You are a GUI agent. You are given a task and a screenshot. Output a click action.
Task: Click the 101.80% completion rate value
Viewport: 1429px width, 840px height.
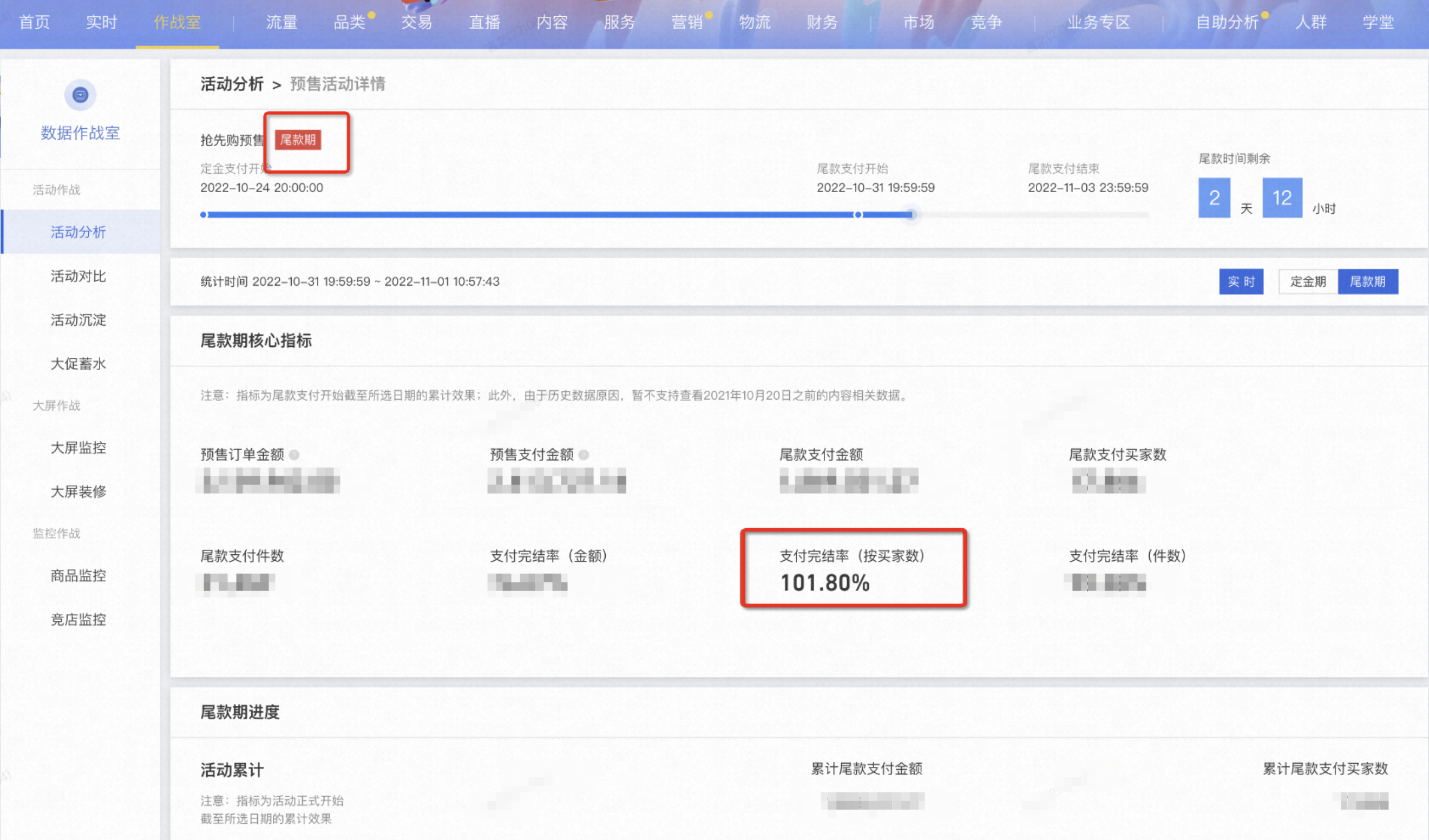(x=825, y=583)
